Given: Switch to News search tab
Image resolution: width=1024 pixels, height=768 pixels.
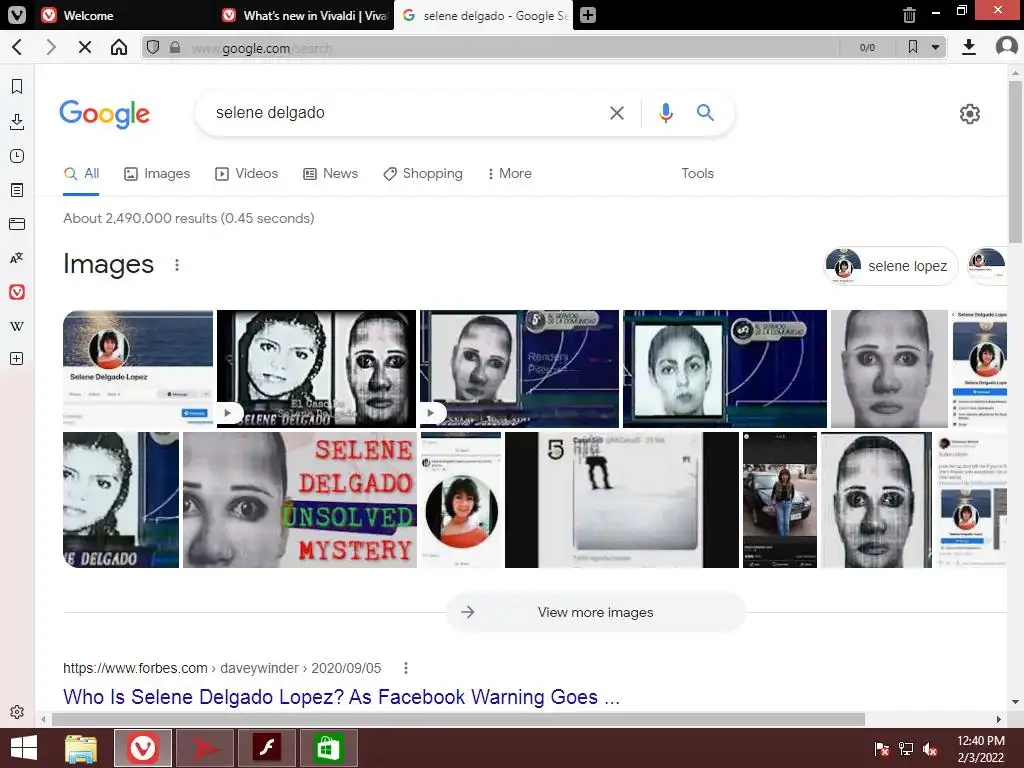Looking at the screenshot, I should [330, 174].
